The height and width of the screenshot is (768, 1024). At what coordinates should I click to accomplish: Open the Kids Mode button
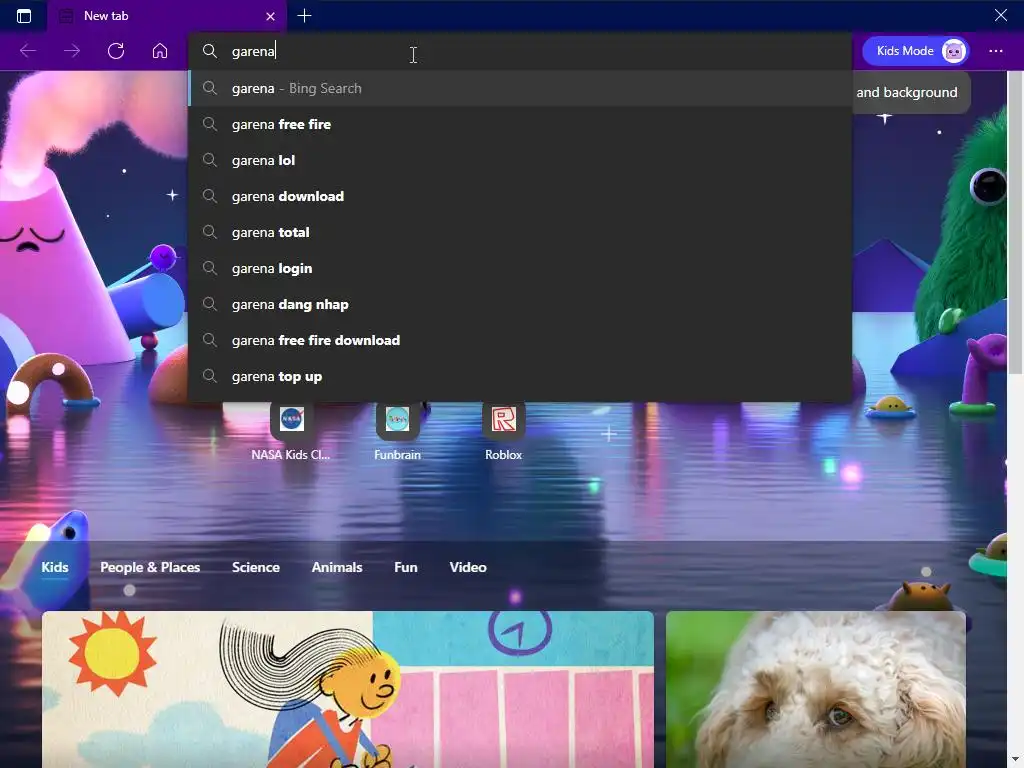[x=916, y=51]
